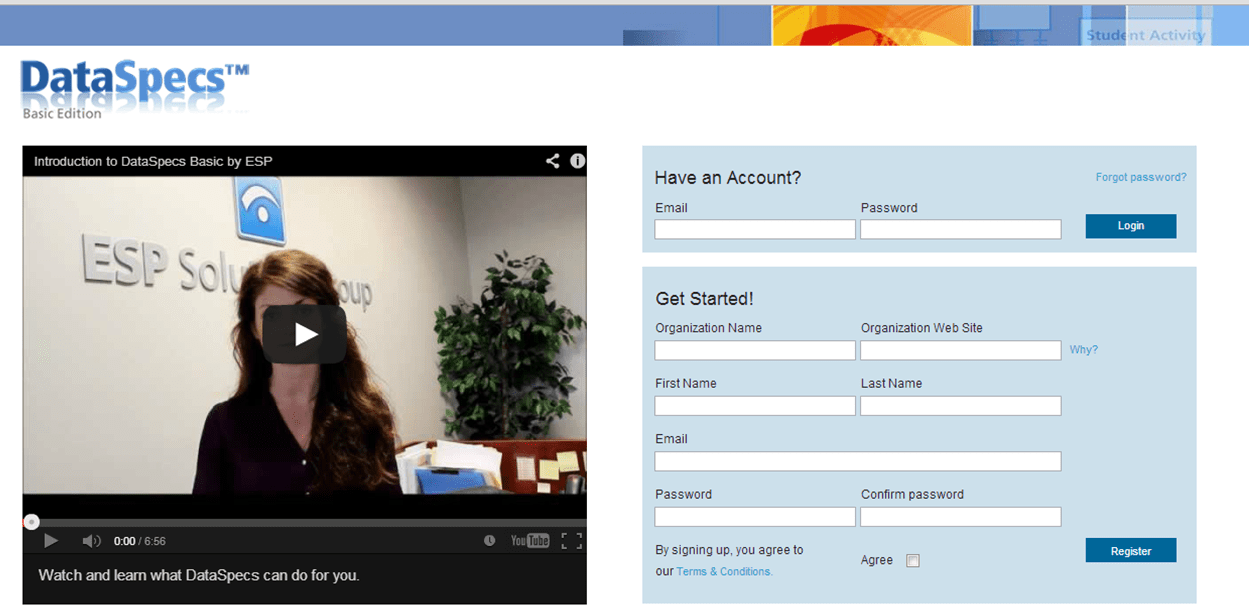Click the video time text 0:00 / 6:56
This screenshot has width=1249, height=614.
coord(140,541)
